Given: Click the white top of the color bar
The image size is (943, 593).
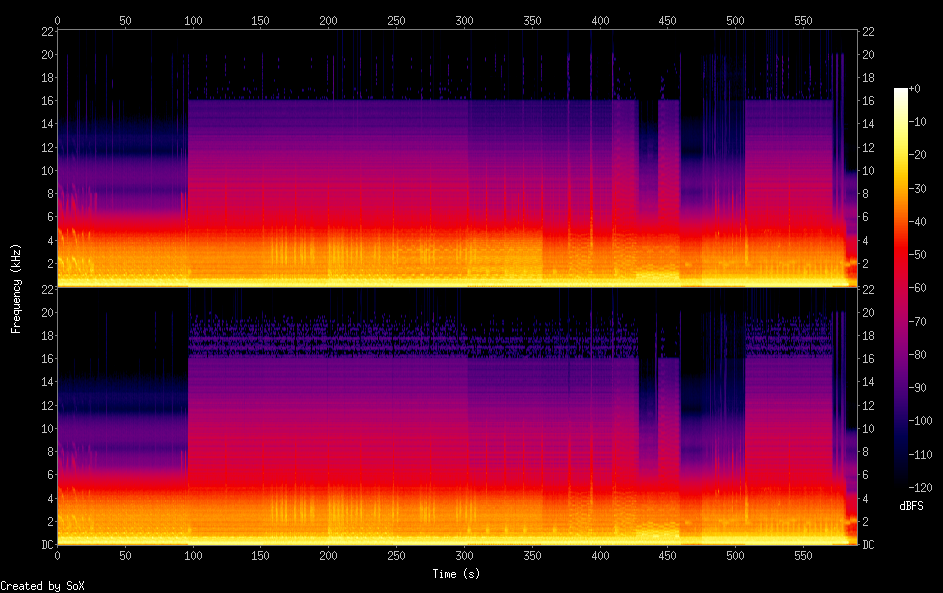Looking at the screenshot, I should (900, 93).
